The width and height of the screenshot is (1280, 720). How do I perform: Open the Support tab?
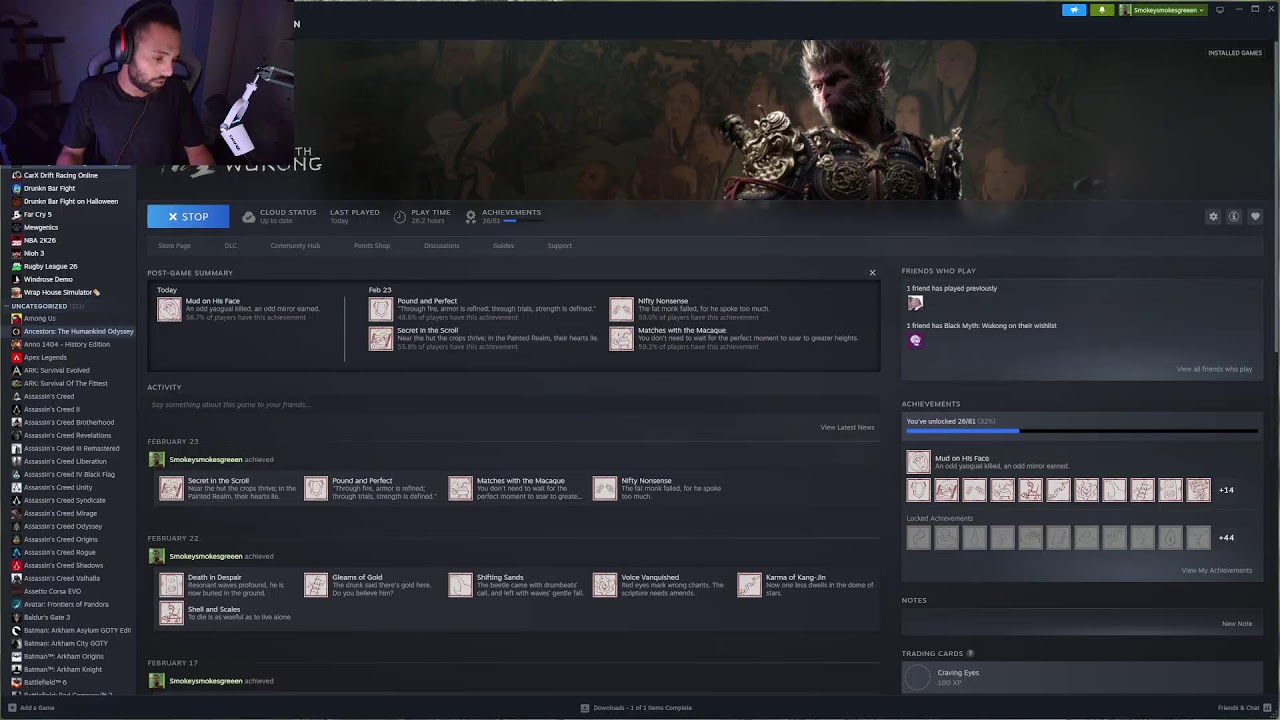point(560,246)
